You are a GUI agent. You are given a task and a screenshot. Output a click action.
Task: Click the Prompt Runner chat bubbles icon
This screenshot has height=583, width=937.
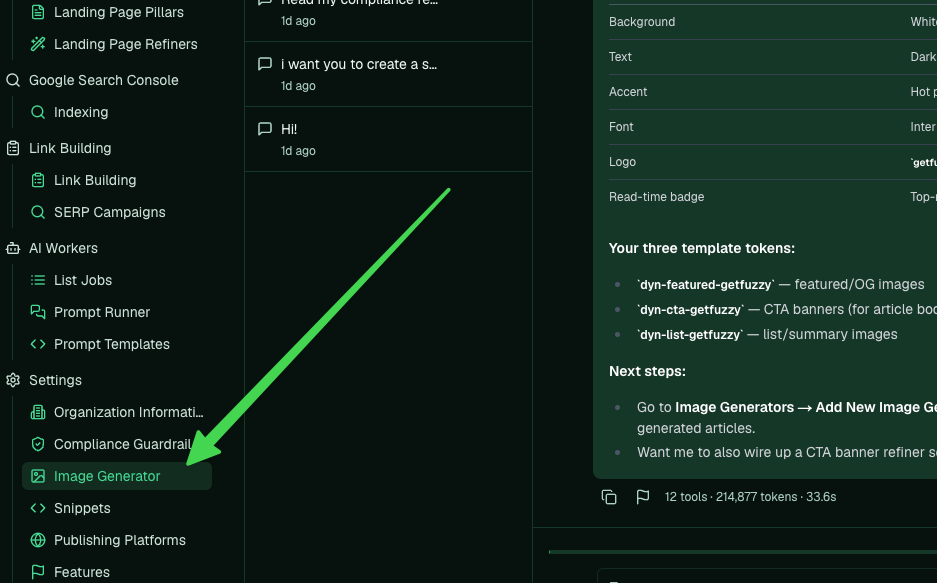38,312
